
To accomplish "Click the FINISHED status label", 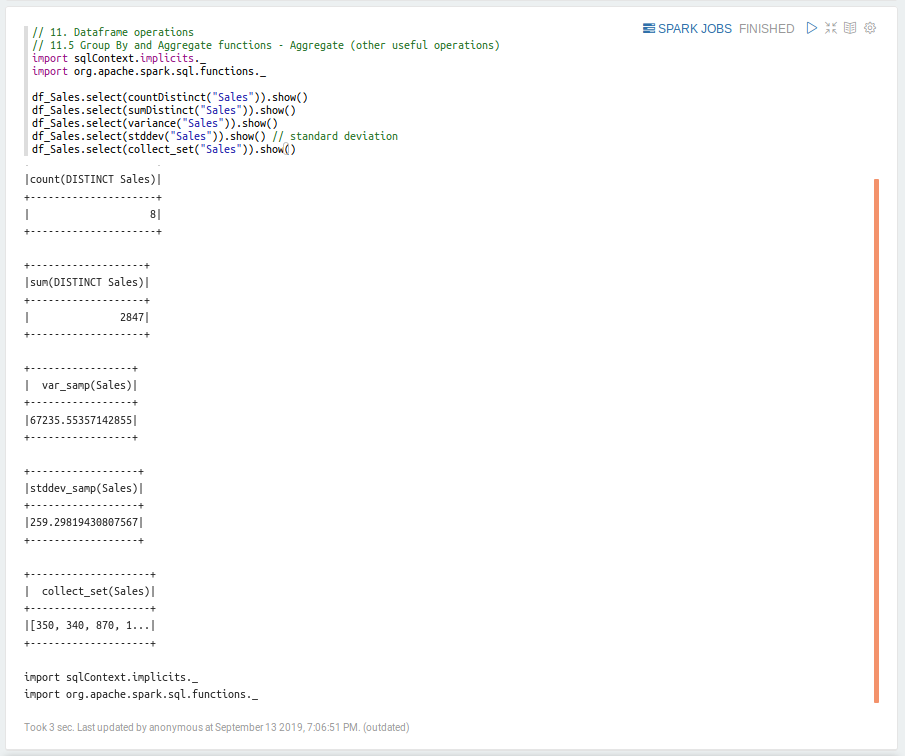I will (x=766, y=29).
